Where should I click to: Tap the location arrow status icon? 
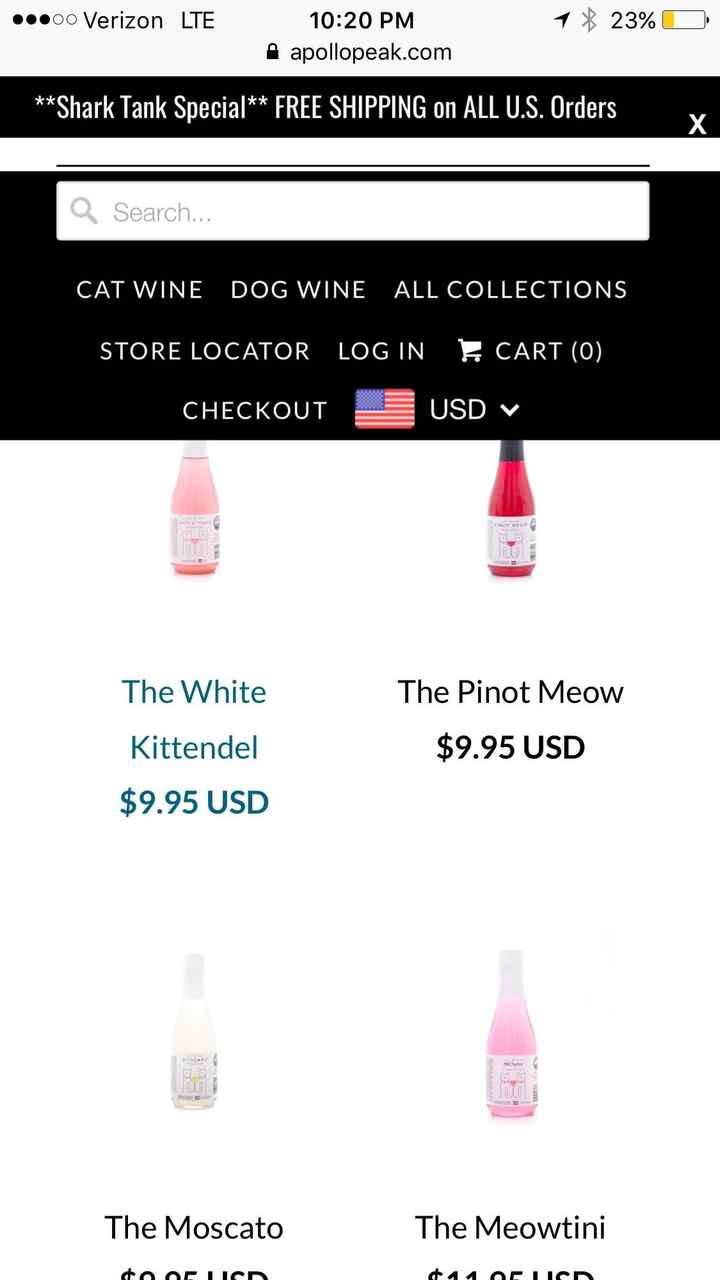[562, 20]
